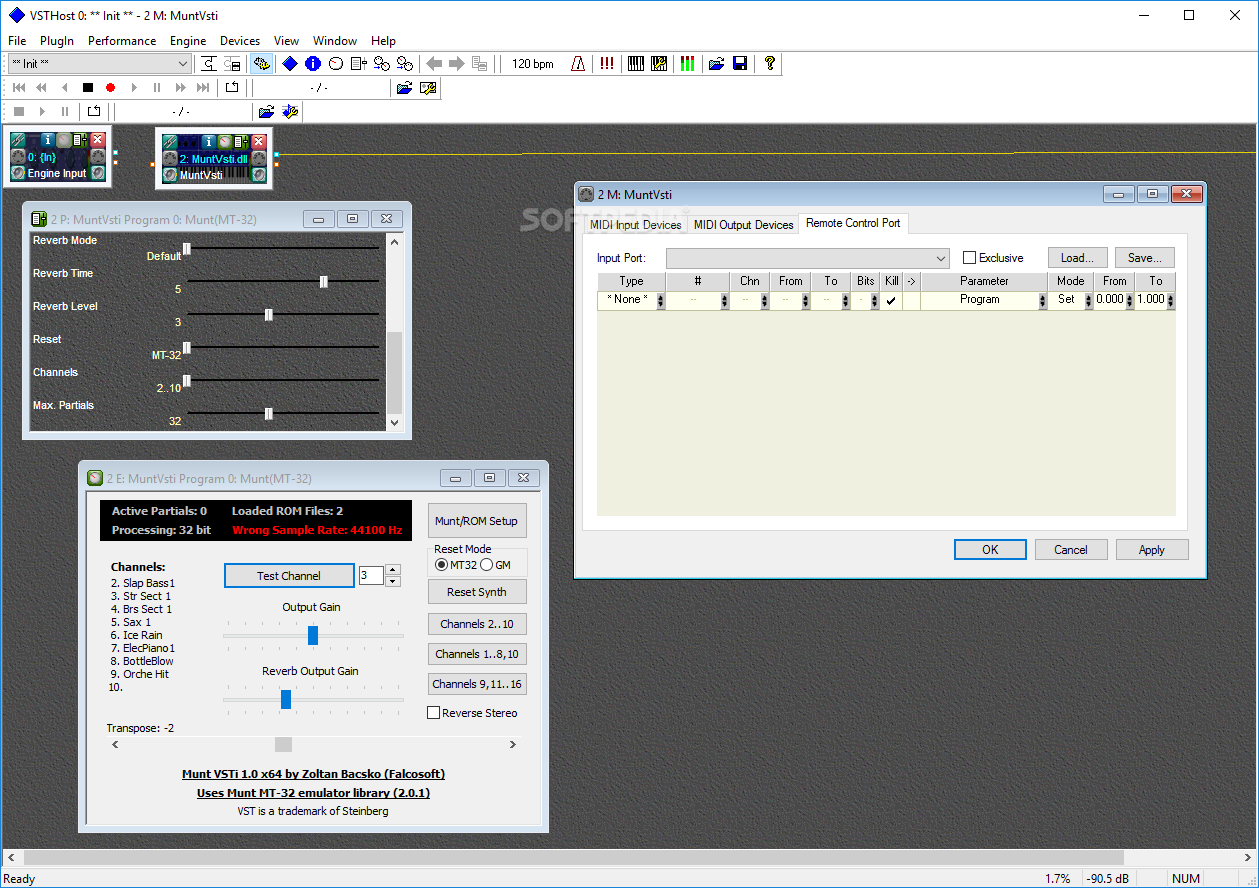Click the left arrow previous plugin icon
1259x888 pixels.
[434, 64]
